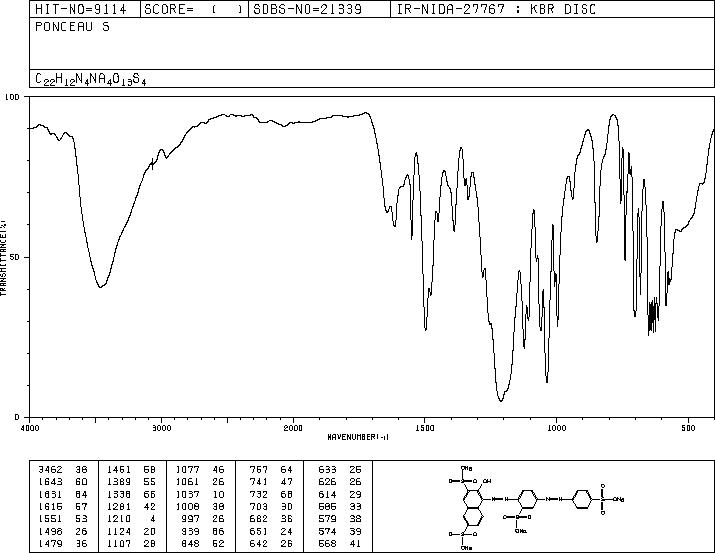
Task: Select peak table entry 1389
Action: pos(119,482)
